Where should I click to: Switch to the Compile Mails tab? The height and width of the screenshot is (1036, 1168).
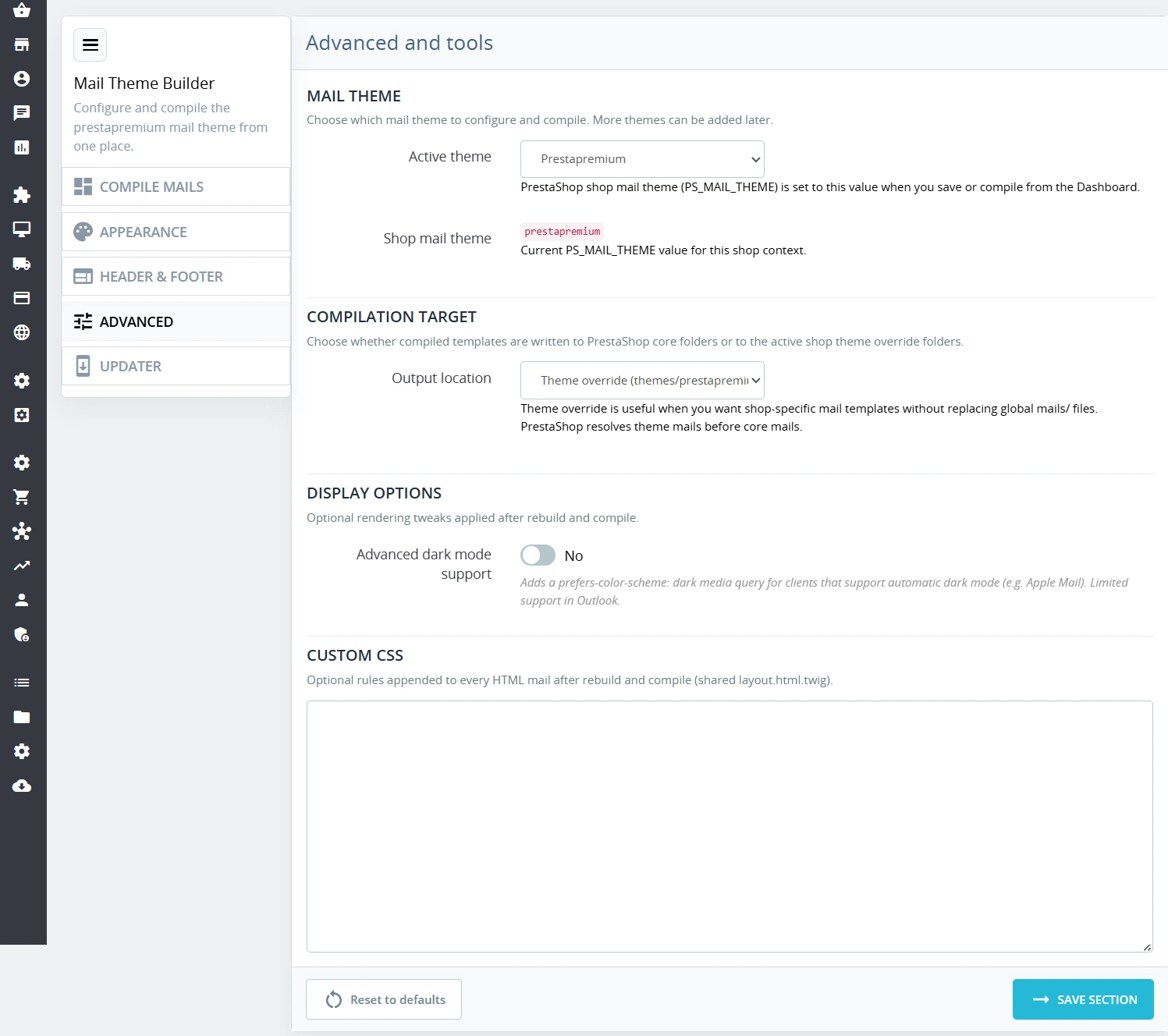coord(176,187)
